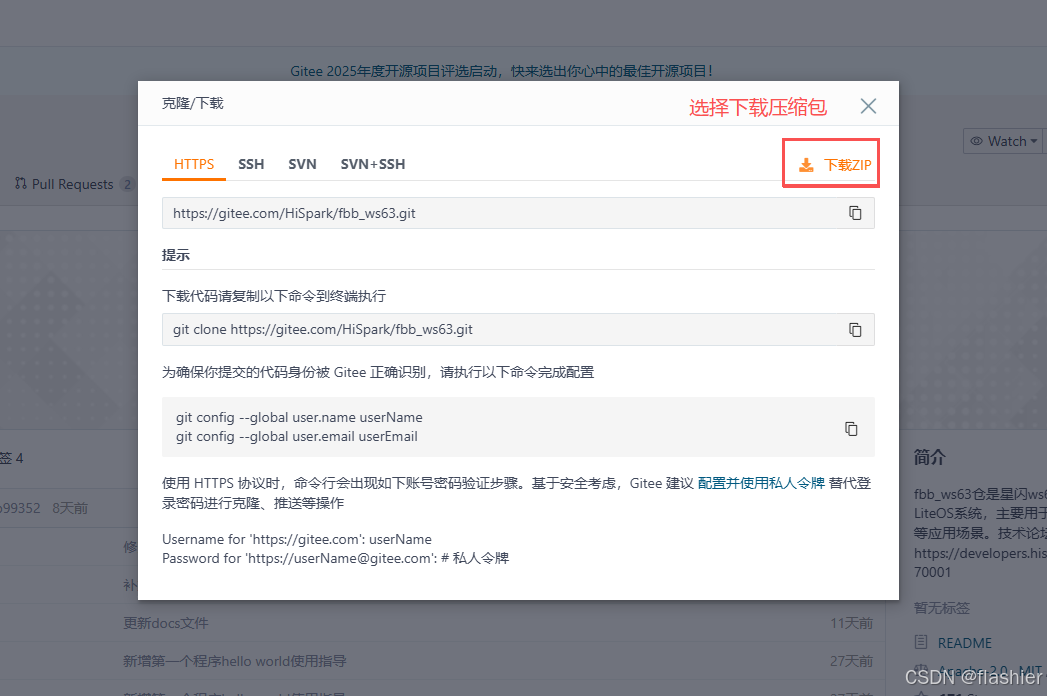Switch to the SVN+SSH tab
This screenshot has width=1047, height=696.
(x=373, y=164)
